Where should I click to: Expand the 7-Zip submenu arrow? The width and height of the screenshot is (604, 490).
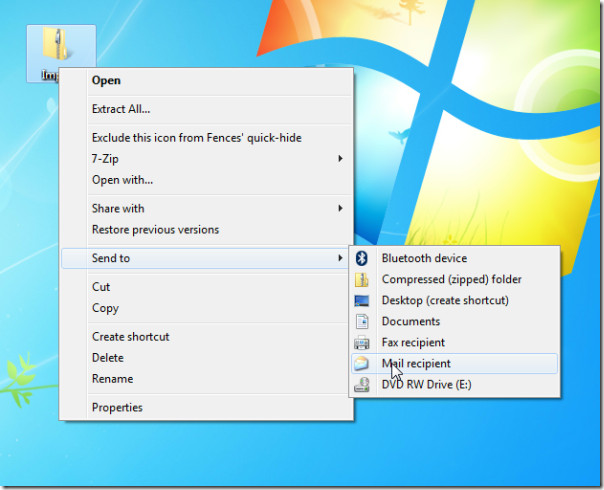(340, 159)
